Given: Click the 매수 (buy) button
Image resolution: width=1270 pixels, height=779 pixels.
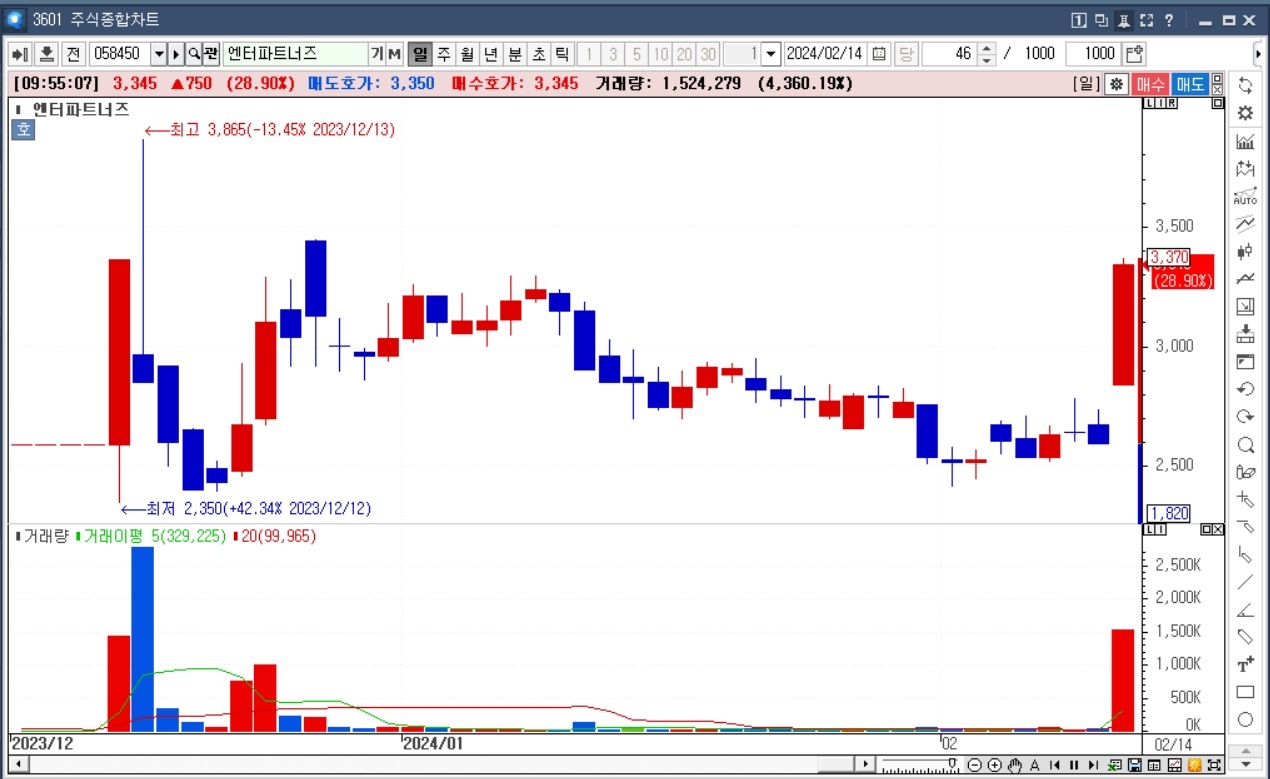Looking at the screenshot, I should tap(1151, 84).
